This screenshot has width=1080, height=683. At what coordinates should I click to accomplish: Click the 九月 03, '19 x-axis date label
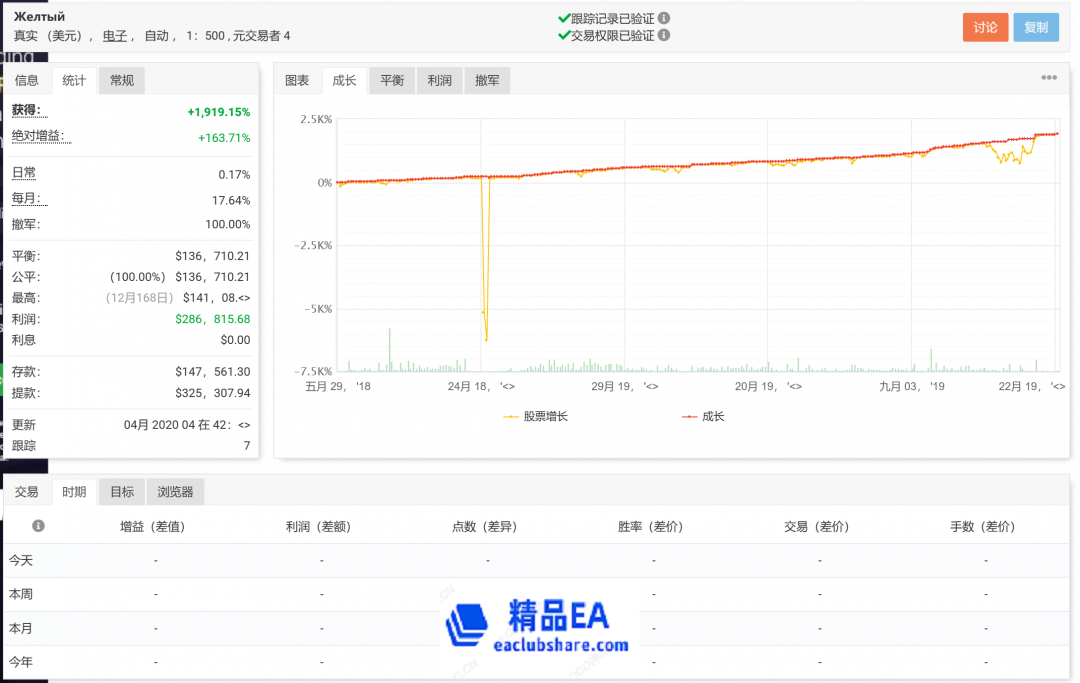[912, 386]
